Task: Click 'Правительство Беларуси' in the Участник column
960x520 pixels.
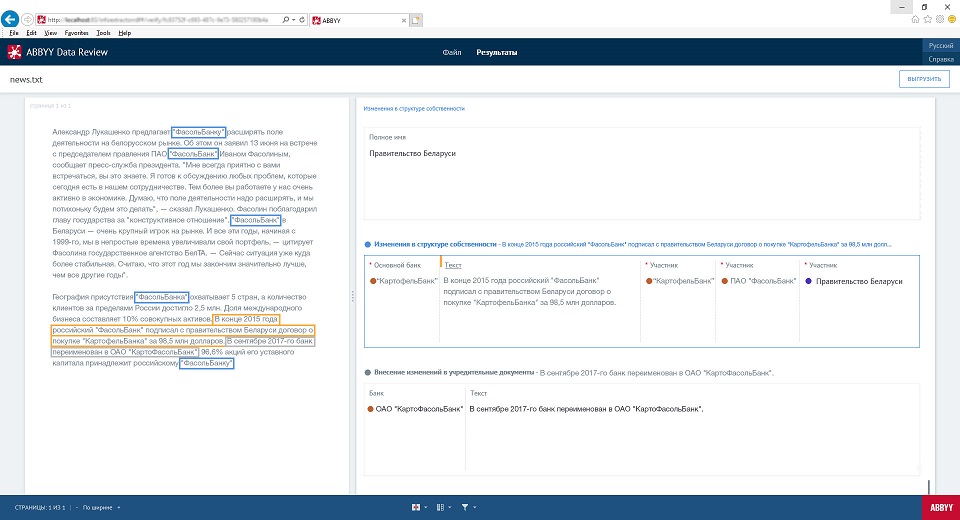Action: (859, 281)
